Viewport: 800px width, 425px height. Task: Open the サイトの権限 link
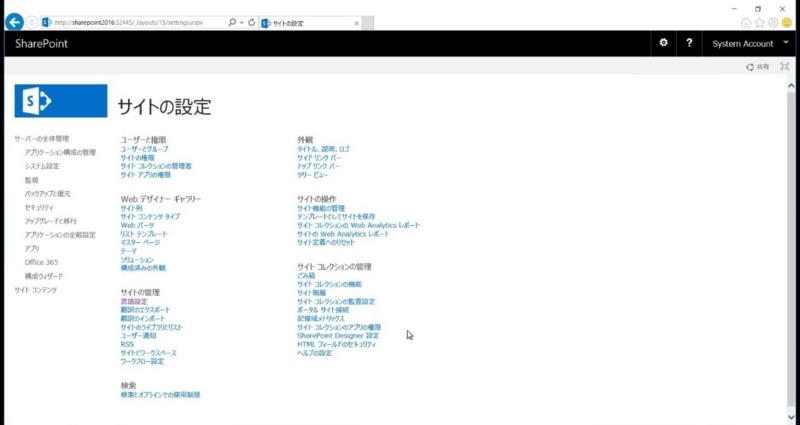tap(137, 158)
